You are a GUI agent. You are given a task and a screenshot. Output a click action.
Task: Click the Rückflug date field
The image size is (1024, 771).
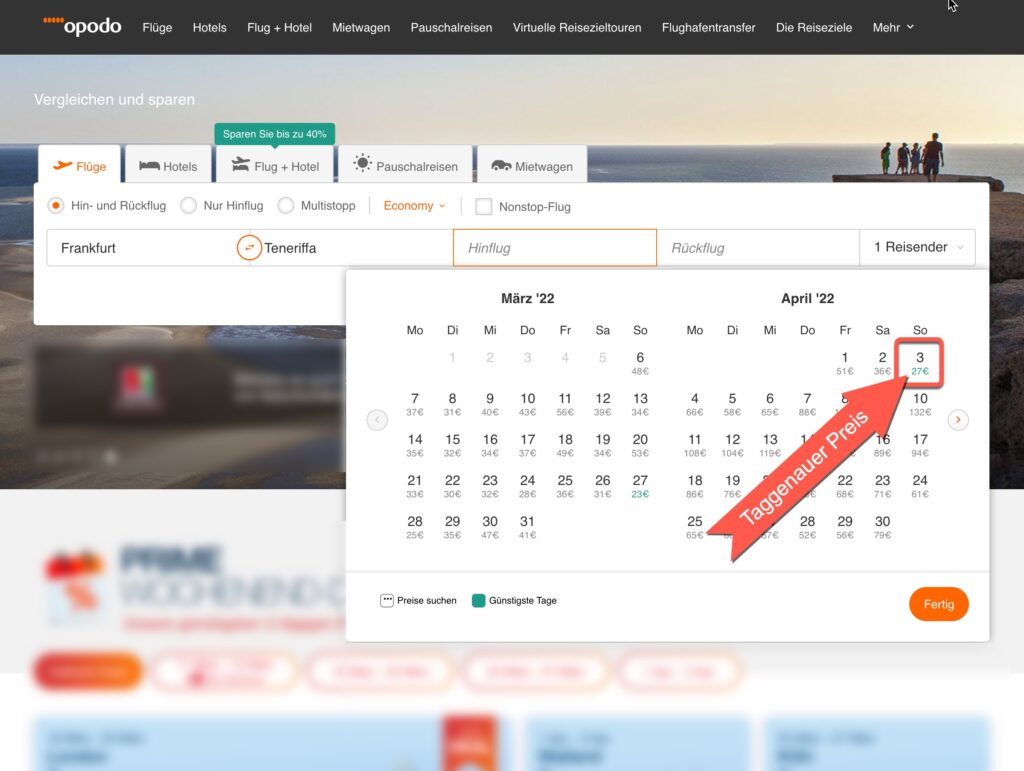click(x=757, y=248)
